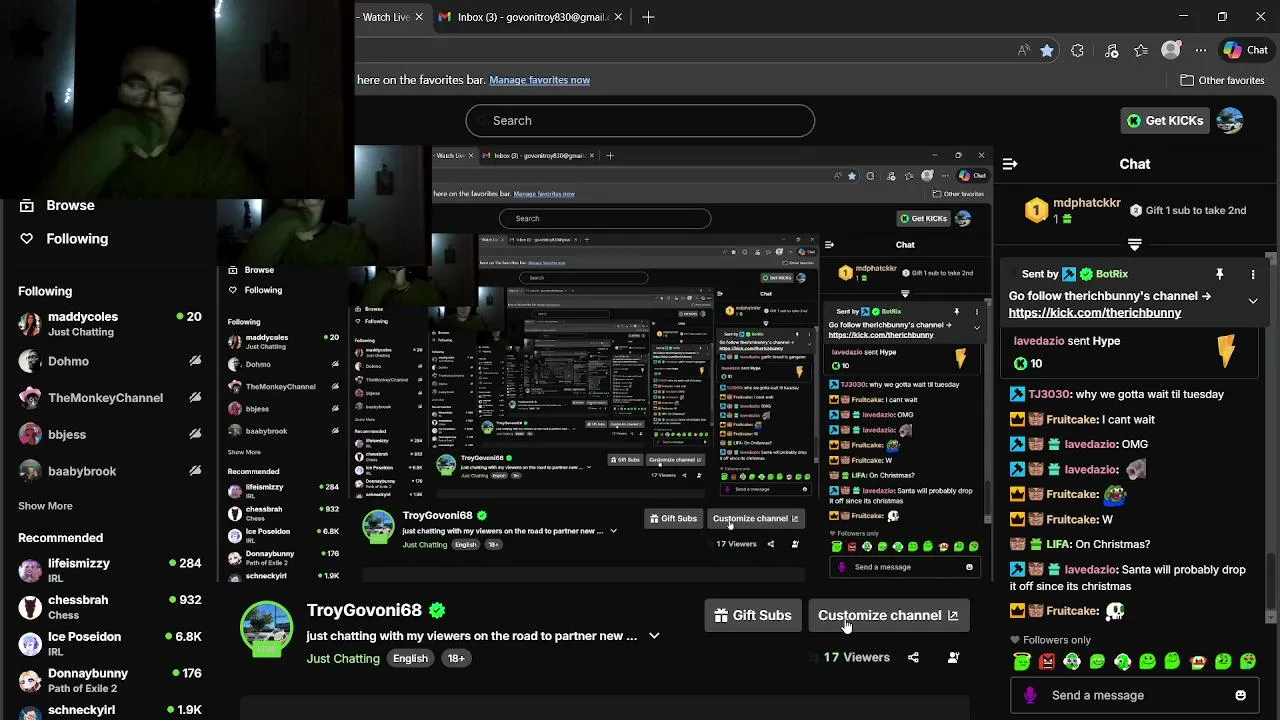Open maddycoles channel in Following list
The height and width of the screenshot is (720, 1280).
pyautogui.click(x=109, y=324)
